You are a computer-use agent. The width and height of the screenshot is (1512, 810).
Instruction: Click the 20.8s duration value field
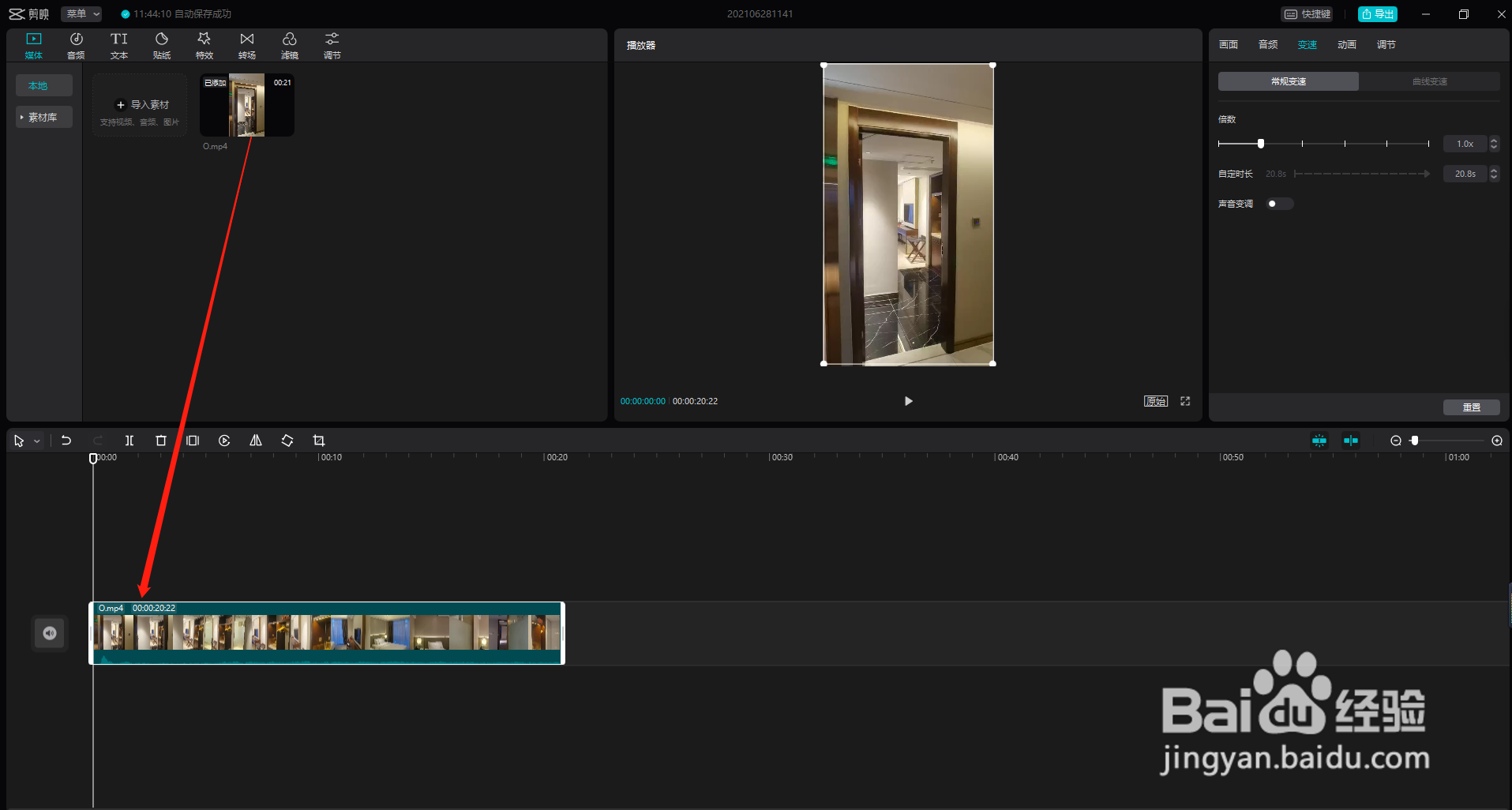pos(1465,174)
